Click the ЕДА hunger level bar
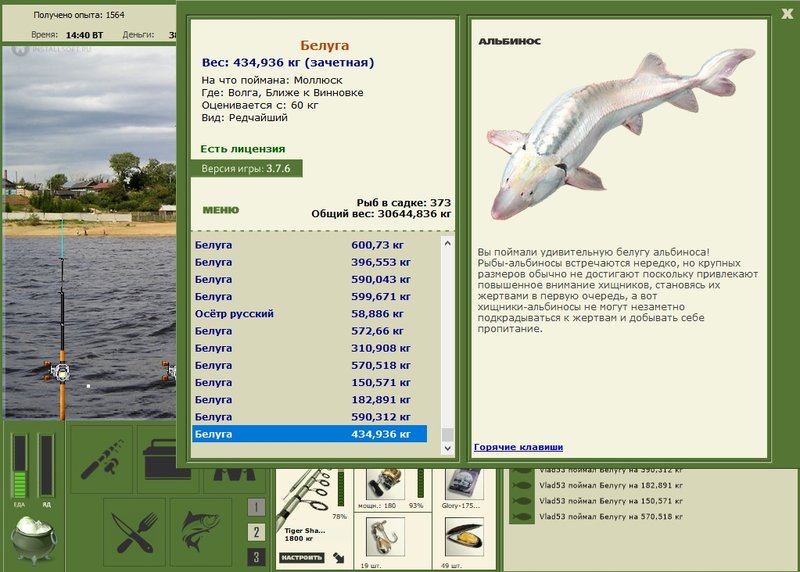Viewport: 800px width, 572px height. coord(19,466)
